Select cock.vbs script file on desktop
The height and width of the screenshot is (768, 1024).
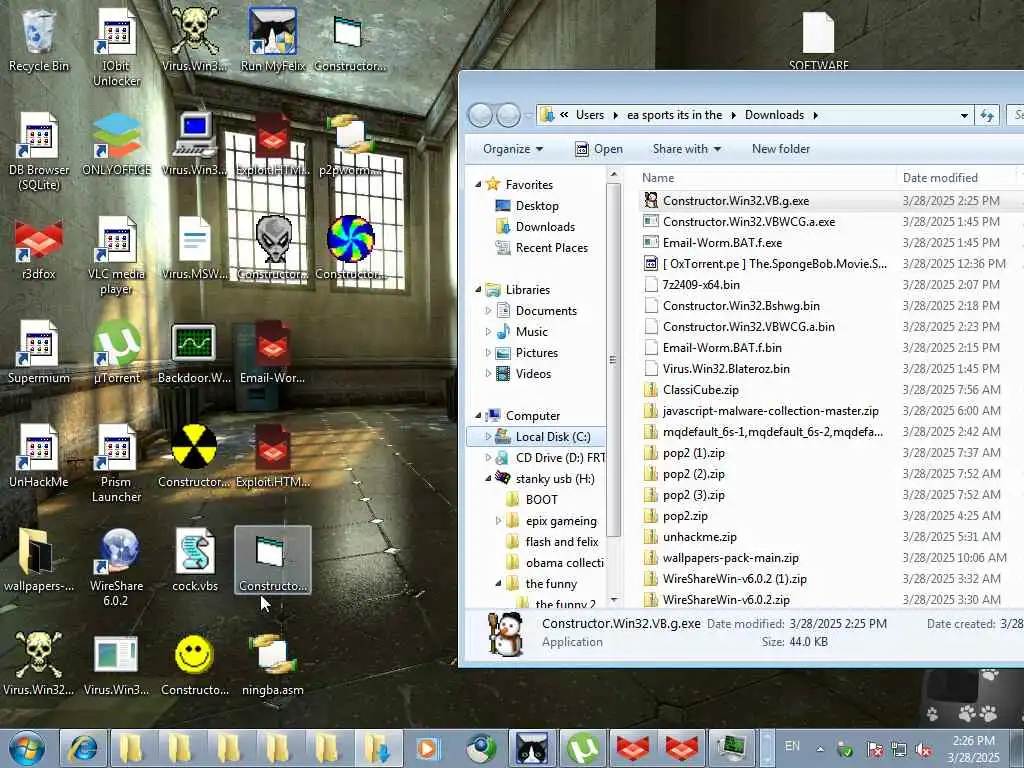pos(195,560)
